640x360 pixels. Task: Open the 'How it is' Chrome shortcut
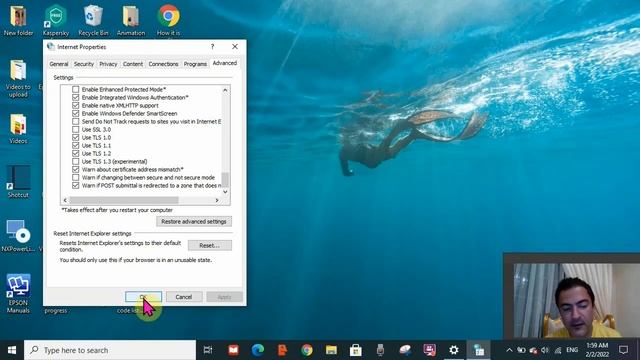click(x=169, y=20)
